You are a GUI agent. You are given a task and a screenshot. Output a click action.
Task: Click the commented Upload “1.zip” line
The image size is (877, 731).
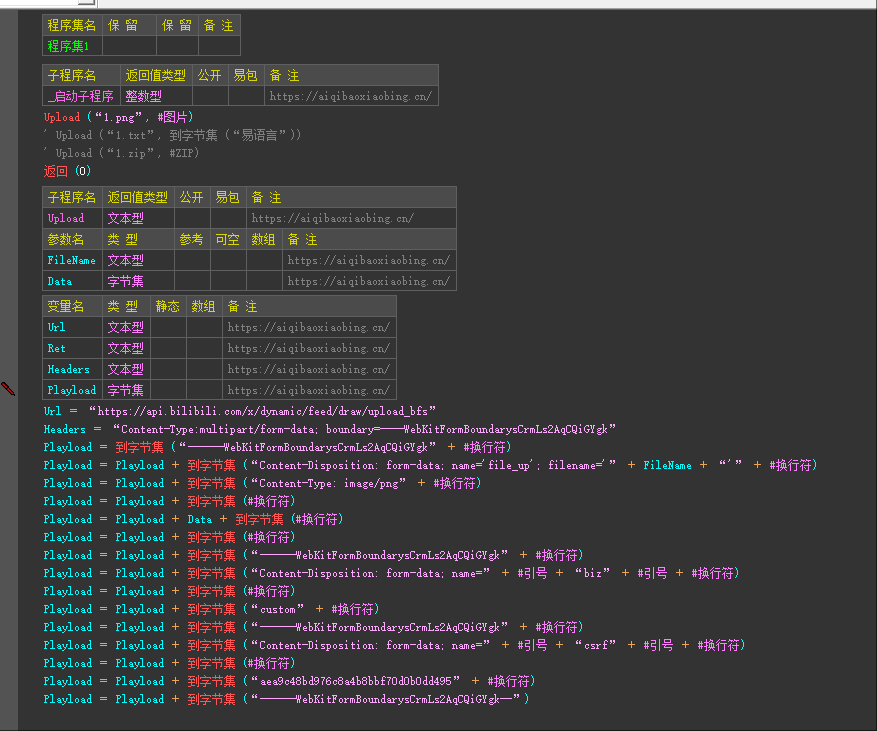[x=121, y=153]
